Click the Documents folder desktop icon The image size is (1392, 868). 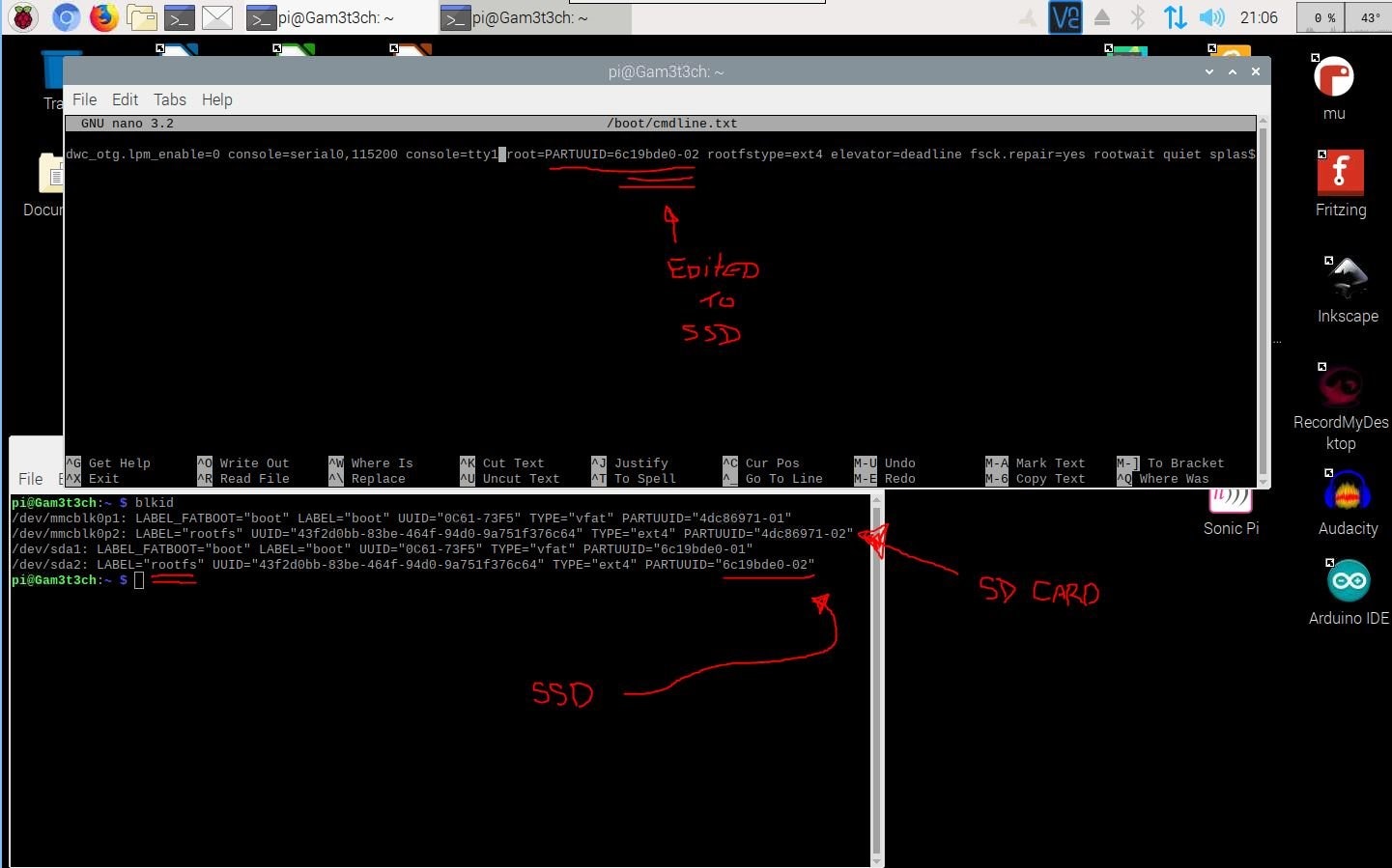click(x=44, y=185)
